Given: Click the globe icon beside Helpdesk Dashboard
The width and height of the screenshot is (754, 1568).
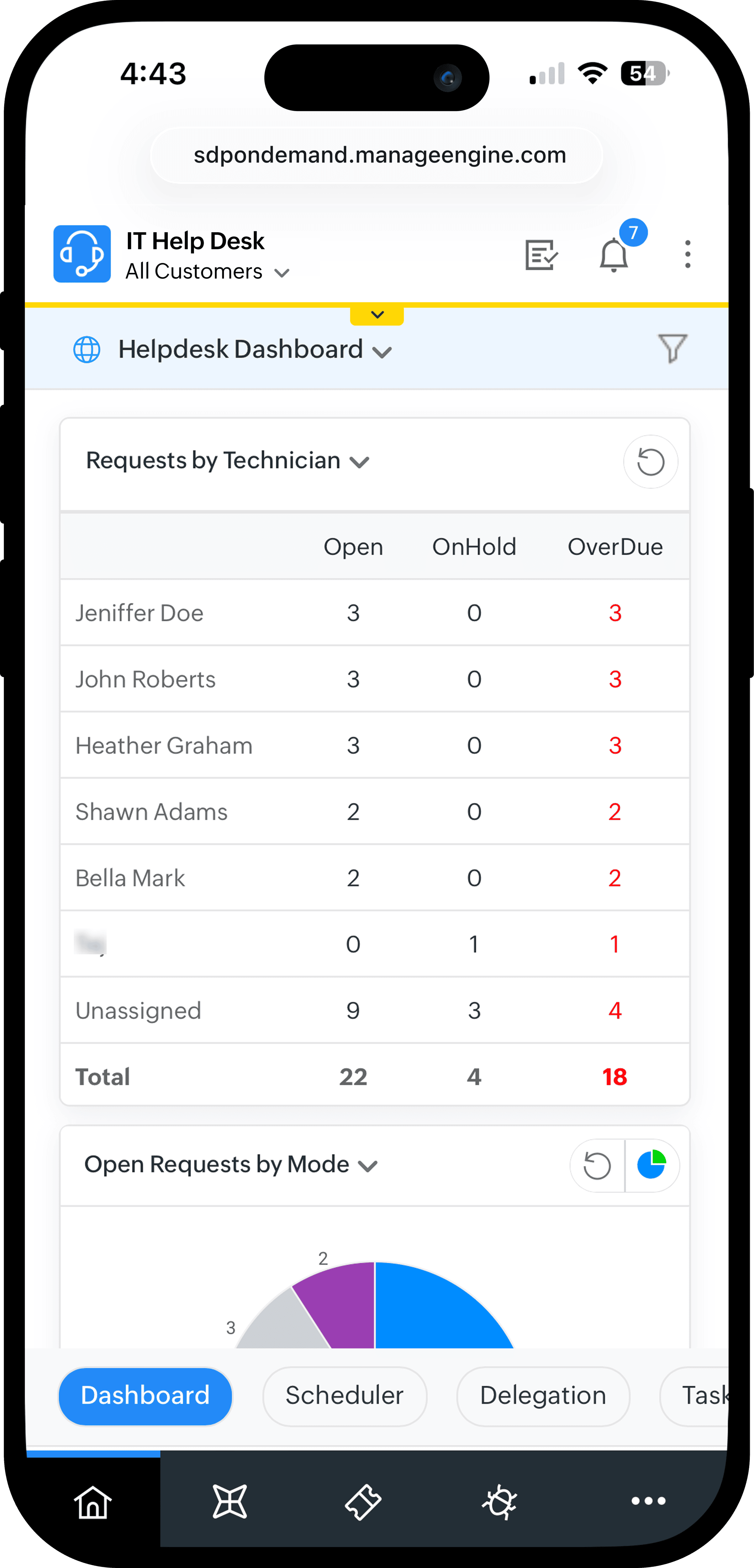Looking at the screenshot, I should tap(87, 349).
